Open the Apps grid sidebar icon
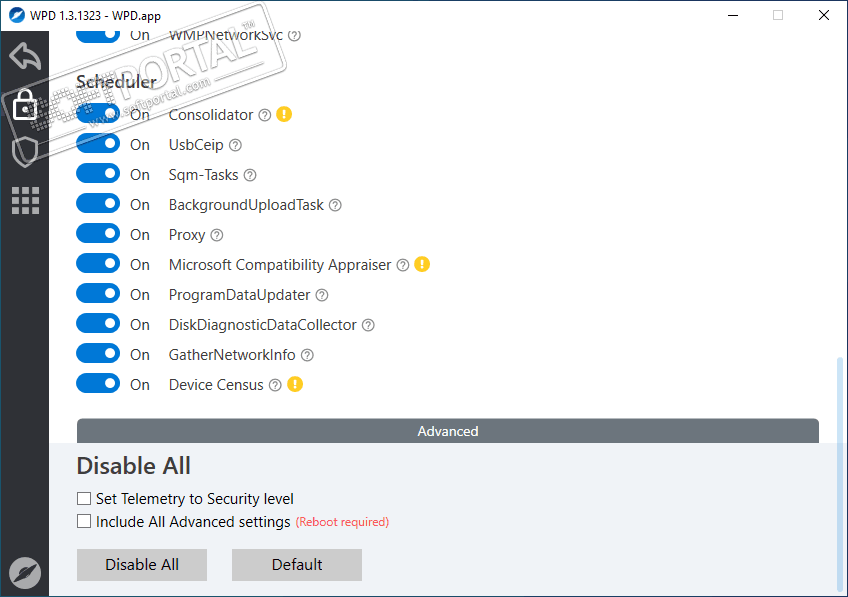The image size is (848, 597). pyautogui.click(x=25, y=200)
